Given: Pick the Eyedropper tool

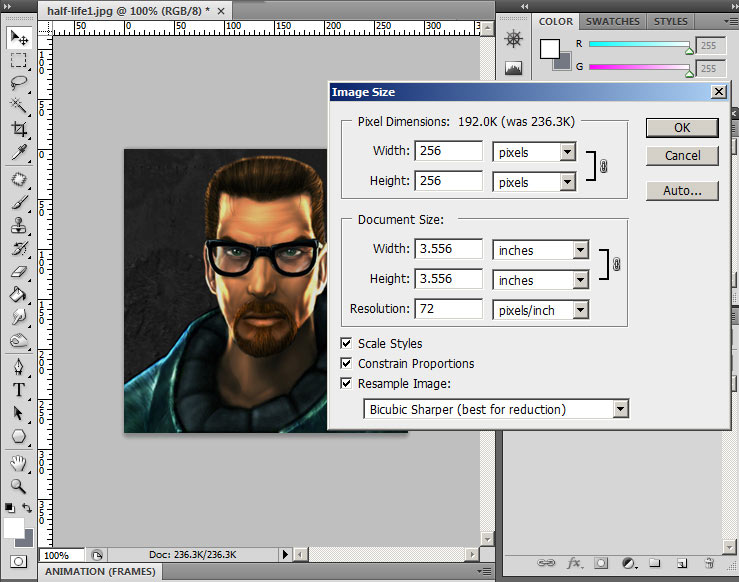Looking at the screenshot, I should [x=19, y=152].
